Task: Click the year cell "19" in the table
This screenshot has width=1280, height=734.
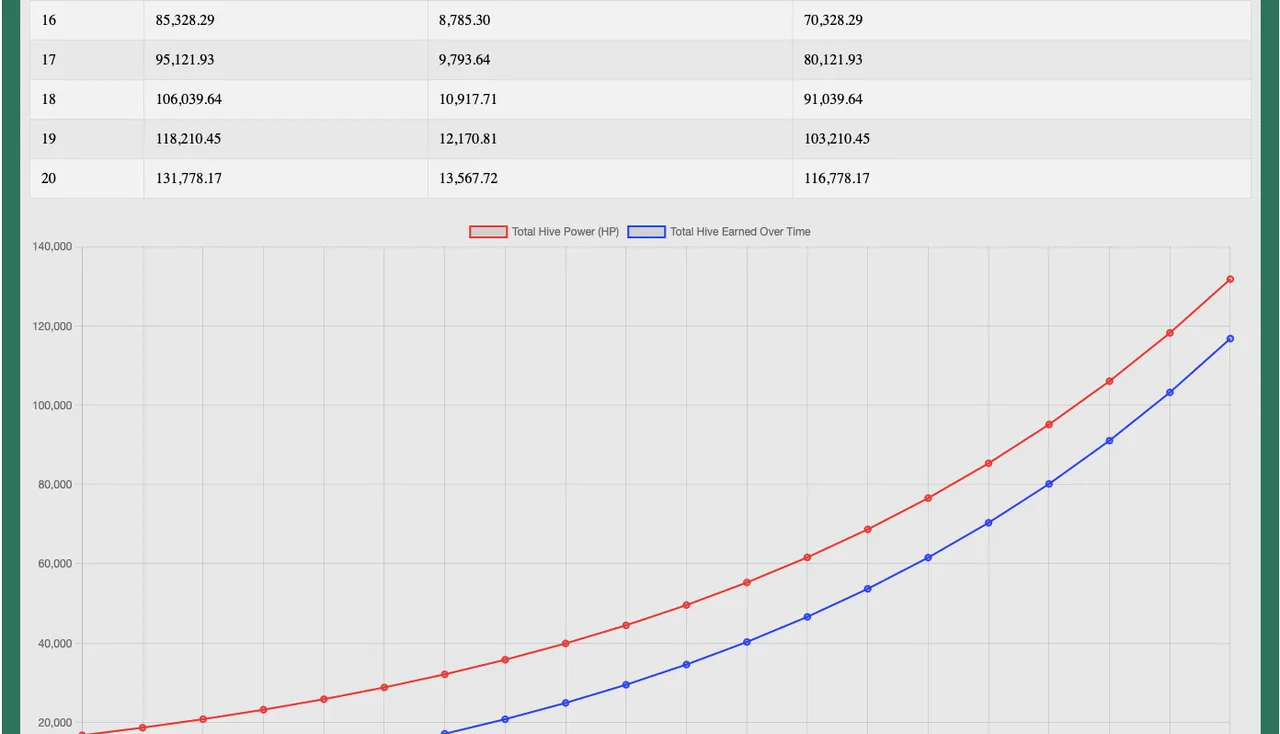Action: click(87, 139)
